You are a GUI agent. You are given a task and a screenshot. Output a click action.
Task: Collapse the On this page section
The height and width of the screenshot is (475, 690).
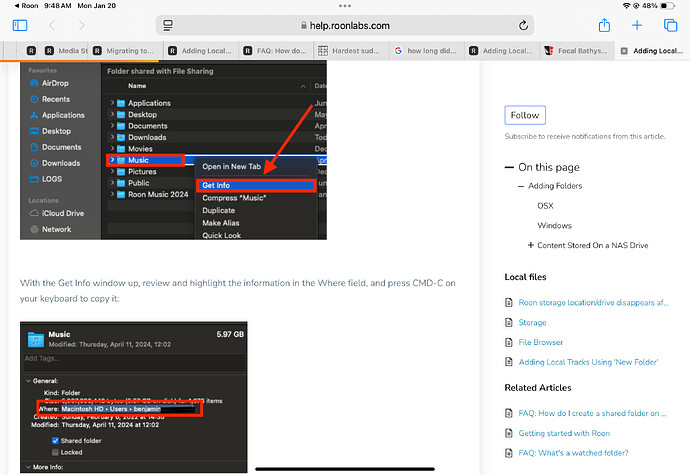pos(509,167)
